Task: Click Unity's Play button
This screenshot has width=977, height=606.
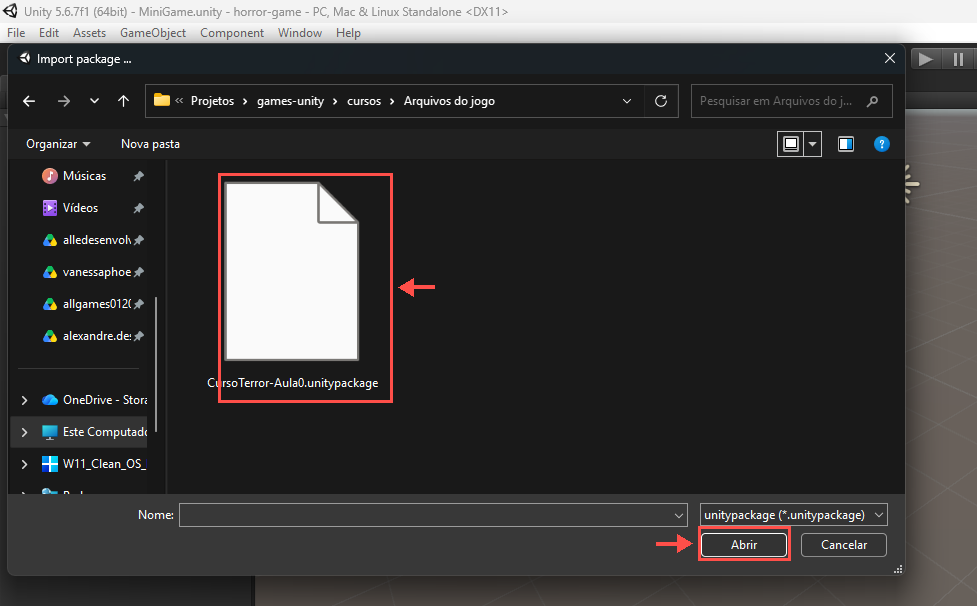Action: tap(925, 59)
